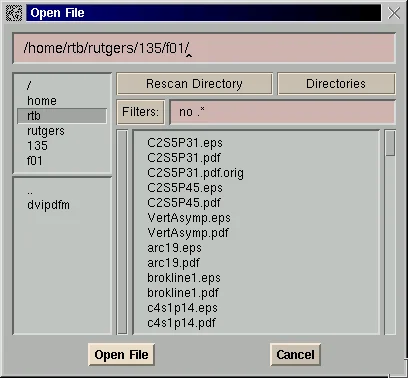Click the Filters: button
The image size is (408, 378).
[140, 112]
